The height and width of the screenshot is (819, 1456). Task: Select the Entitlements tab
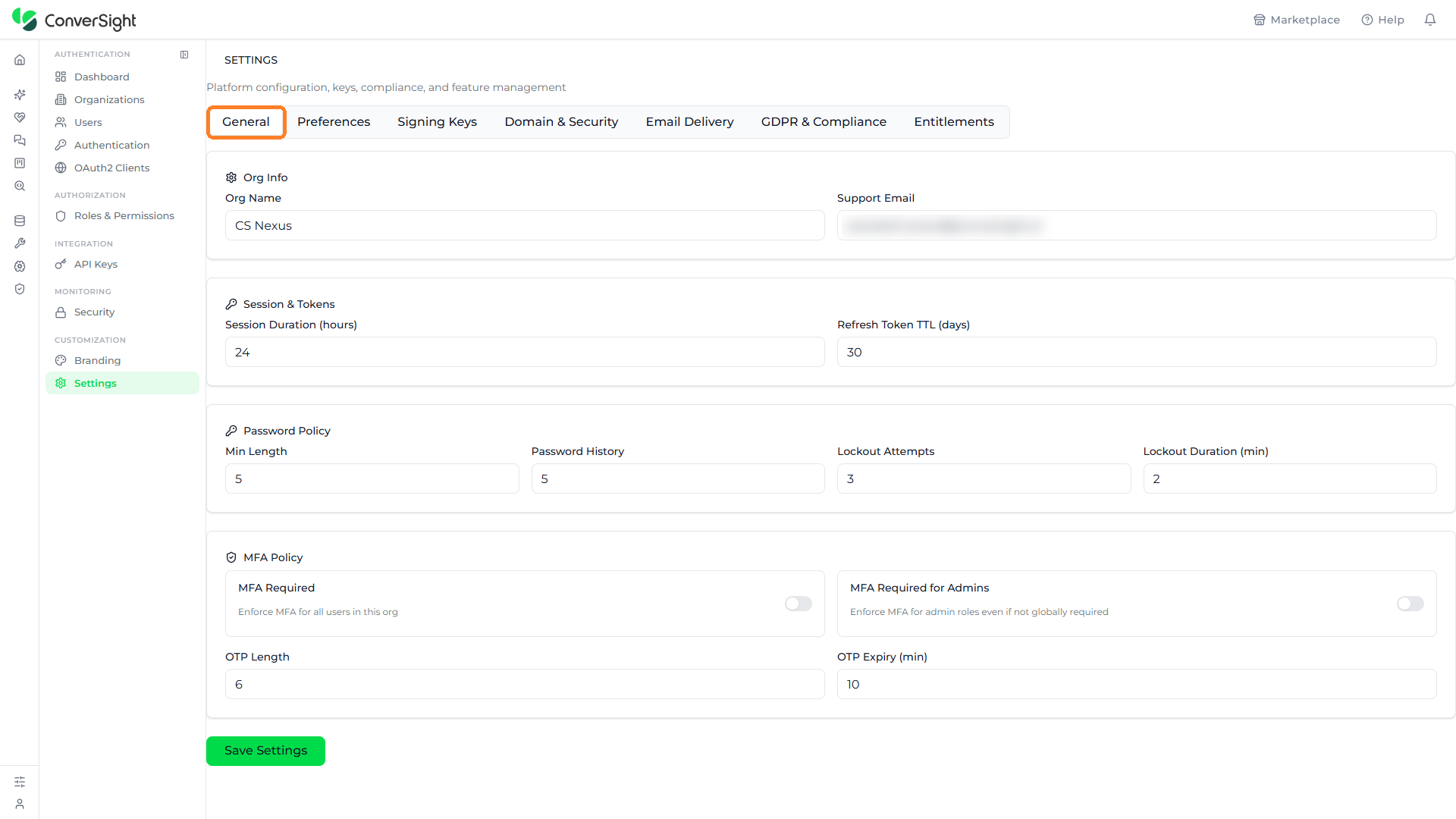coord(954,122)
